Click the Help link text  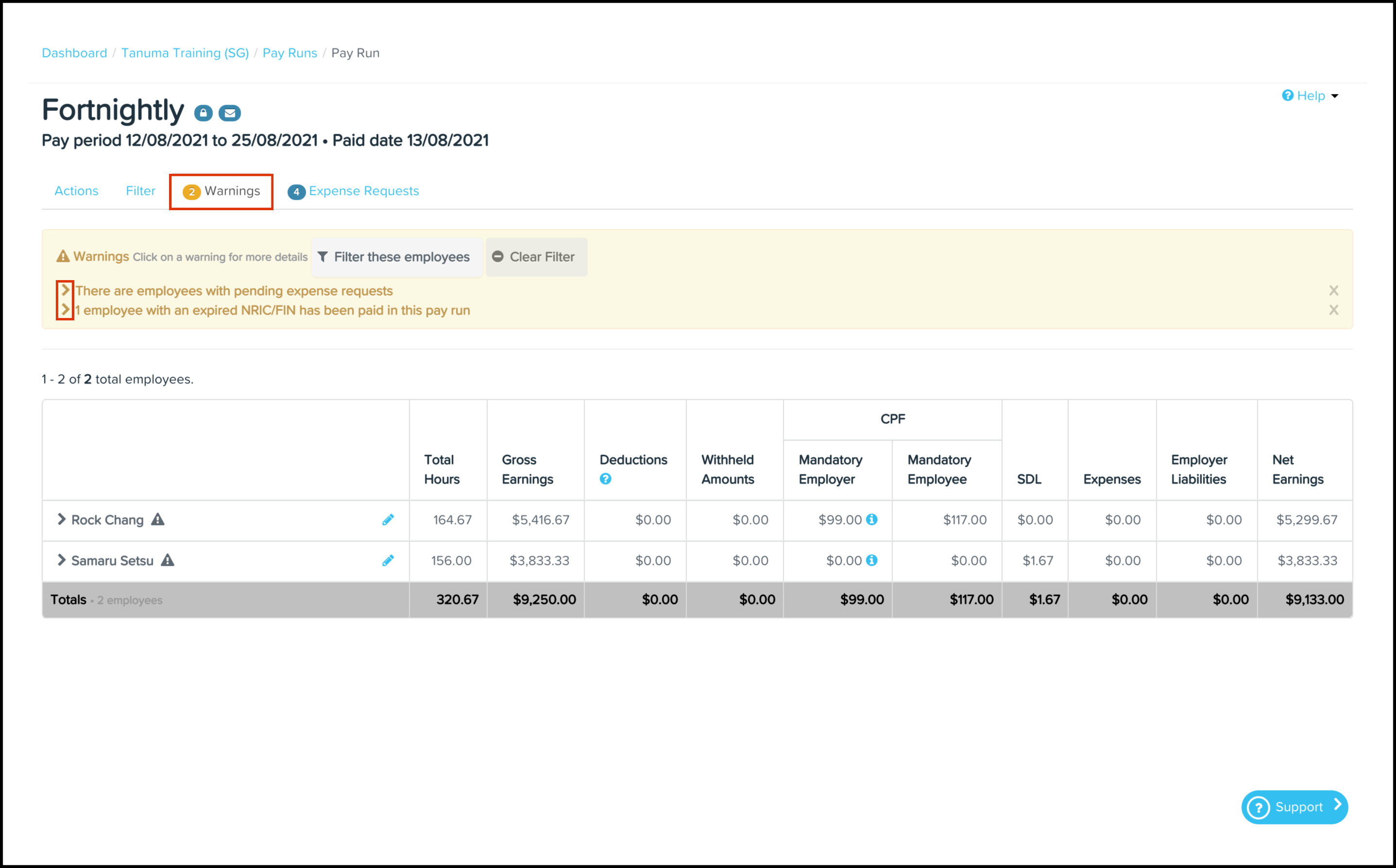coord(1311,96)
